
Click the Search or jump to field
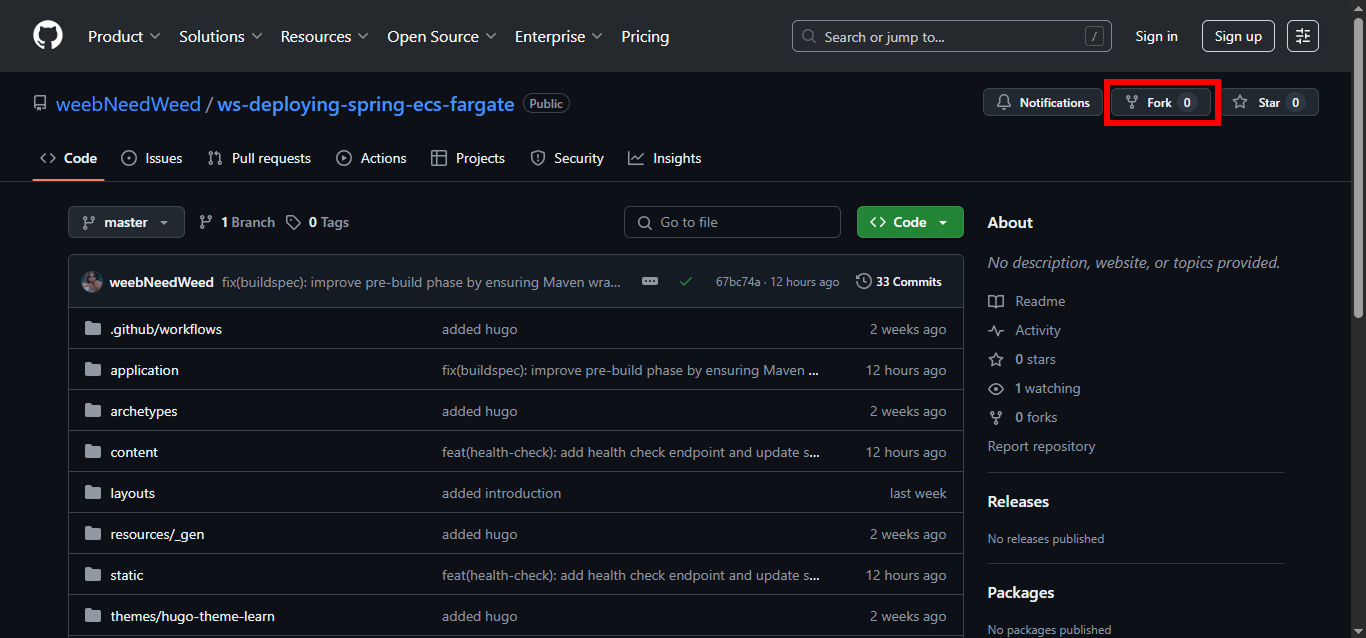(x=954, y=36)
